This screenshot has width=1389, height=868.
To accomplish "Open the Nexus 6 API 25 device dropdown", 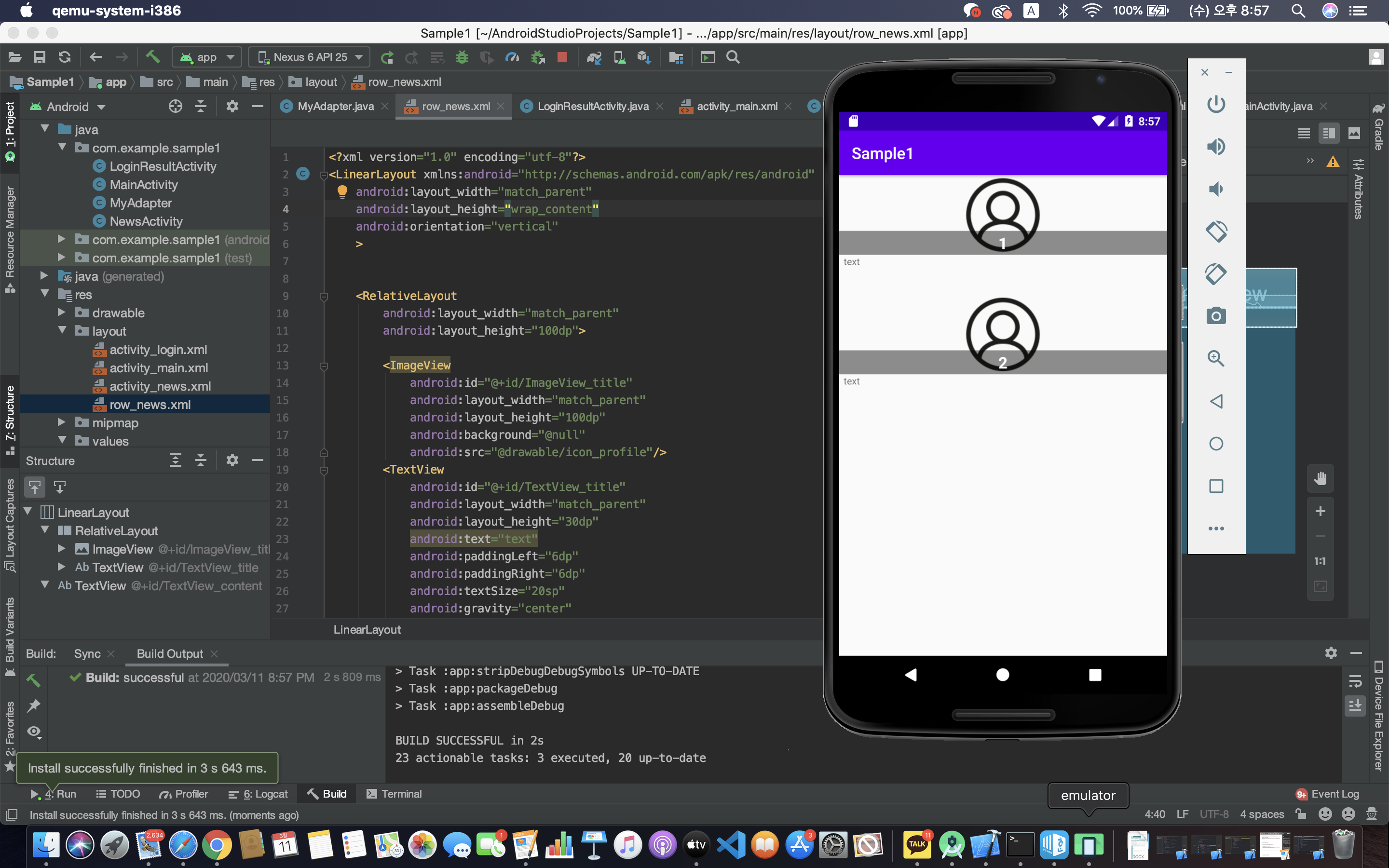I will coord(310,57).
